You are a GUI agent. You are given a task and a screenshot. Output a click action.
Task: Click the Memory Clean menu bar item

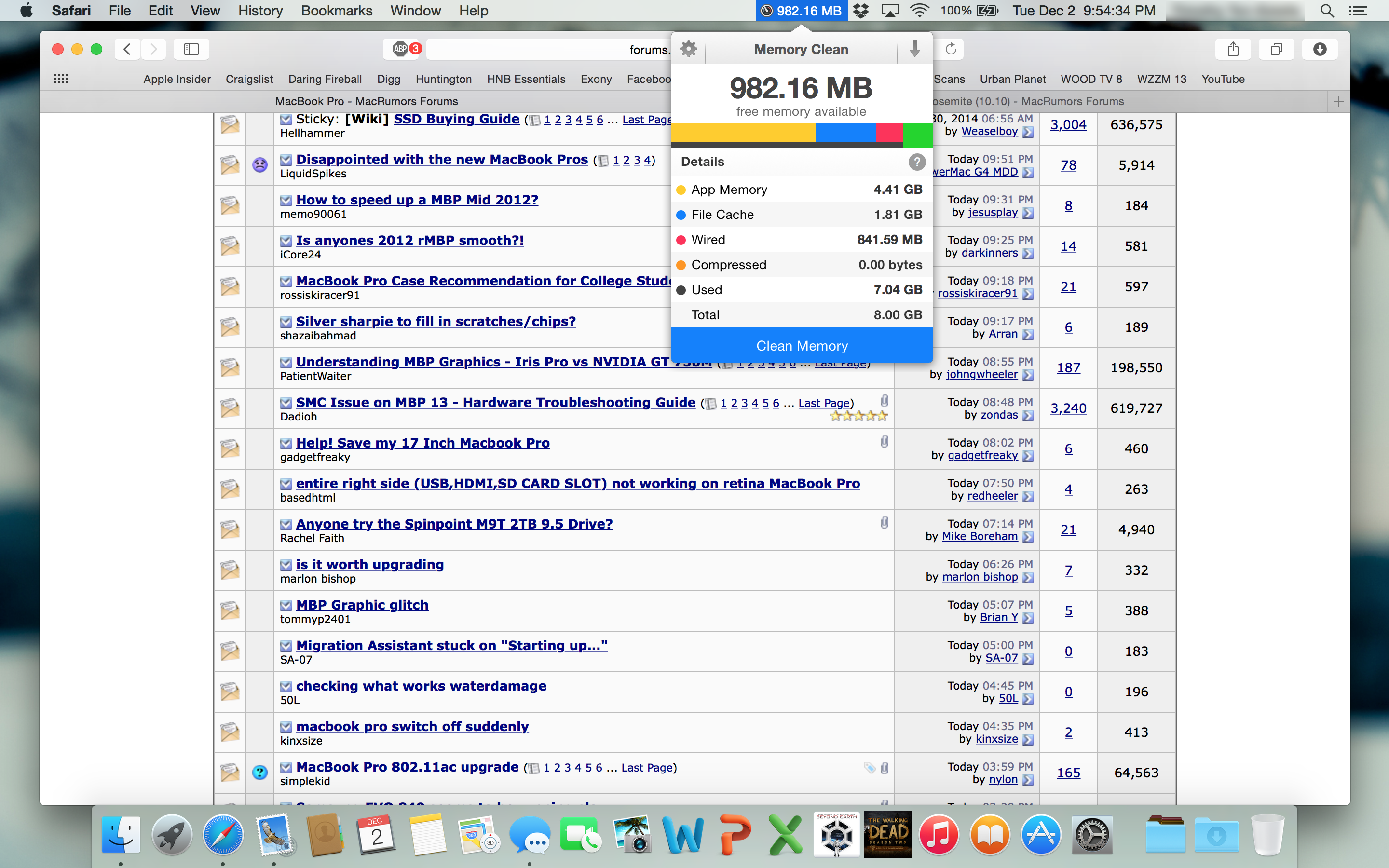801,10
